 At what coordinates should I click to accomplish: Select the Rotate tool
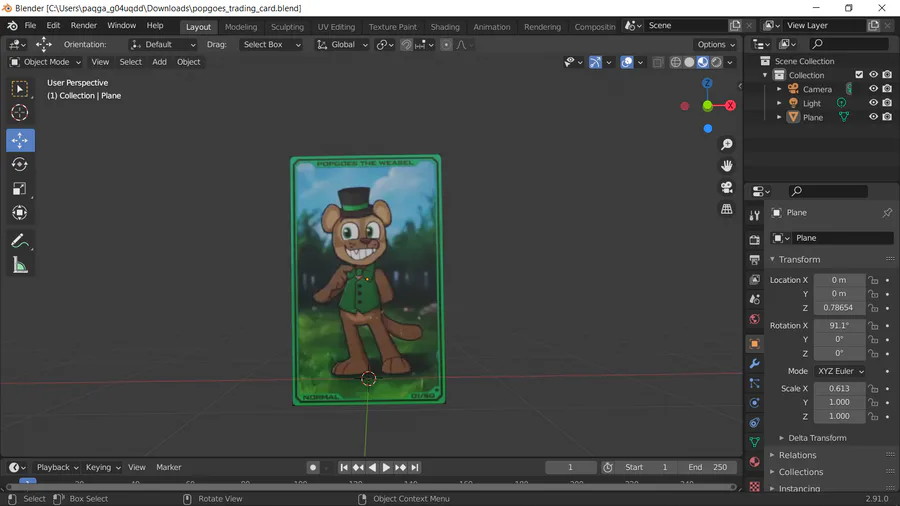tap(20, 165)
